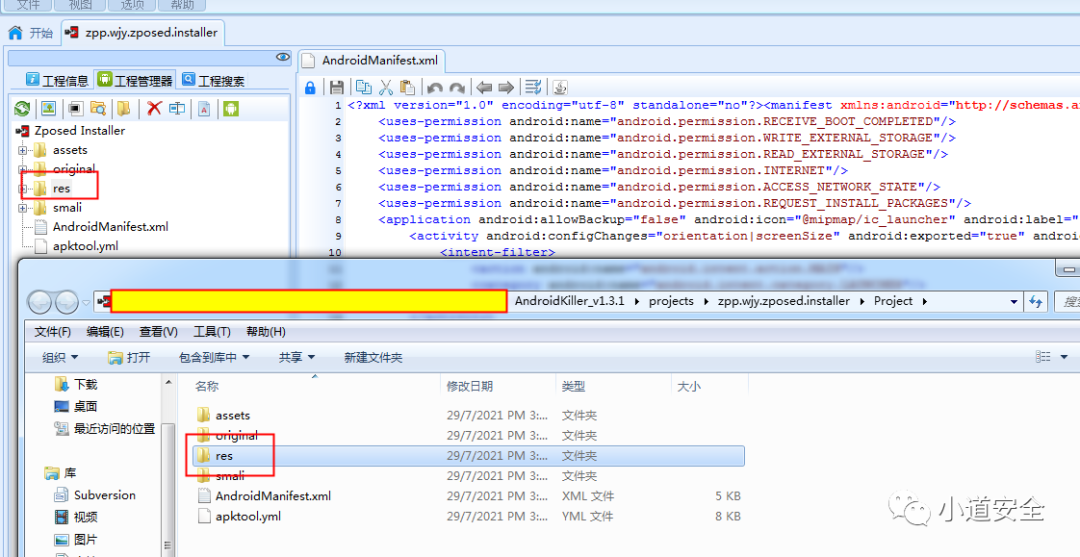1080x557 pixels.
Task: Click the undo arrow in editor toolbar
Action: coord(435,87)
